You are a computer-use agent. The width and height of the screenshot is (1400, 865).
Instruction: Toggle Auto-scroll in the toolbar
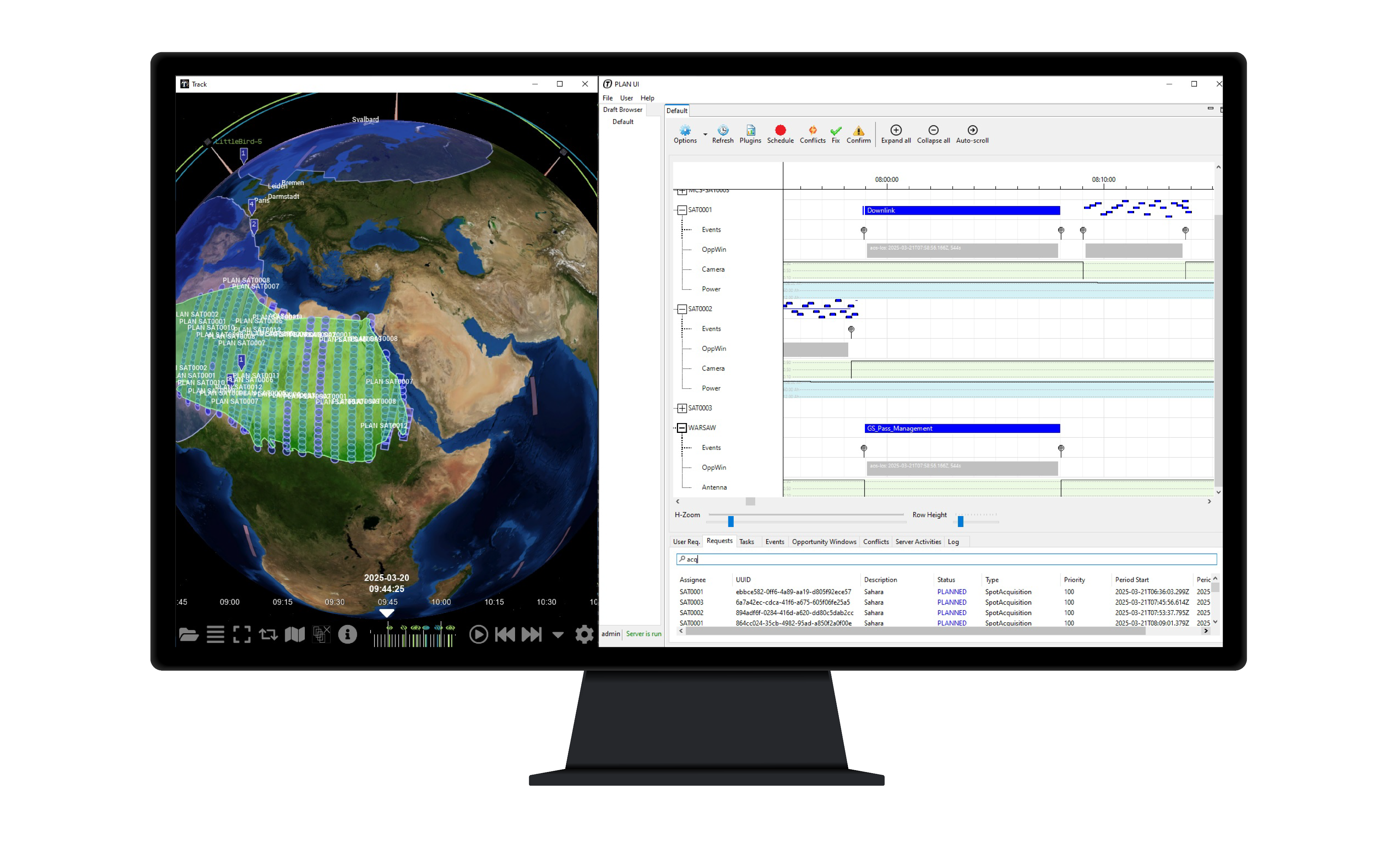pyautogui.click(x=972, y=130)
